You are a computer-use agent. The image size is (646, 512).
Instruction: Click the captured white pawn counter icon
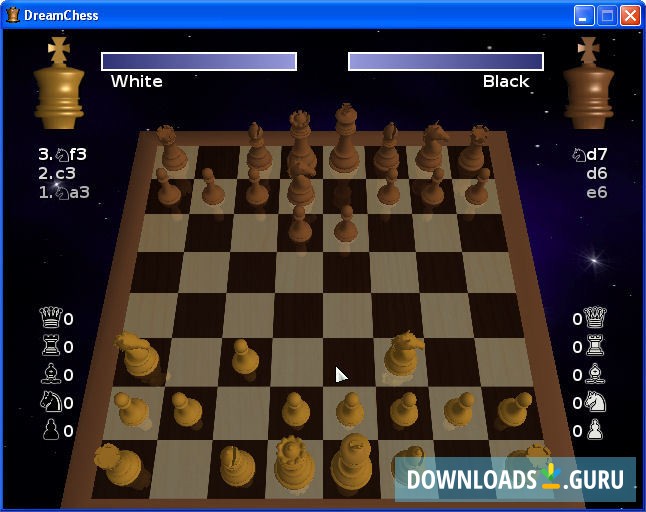pyautogui.click(x=595, y=429)
